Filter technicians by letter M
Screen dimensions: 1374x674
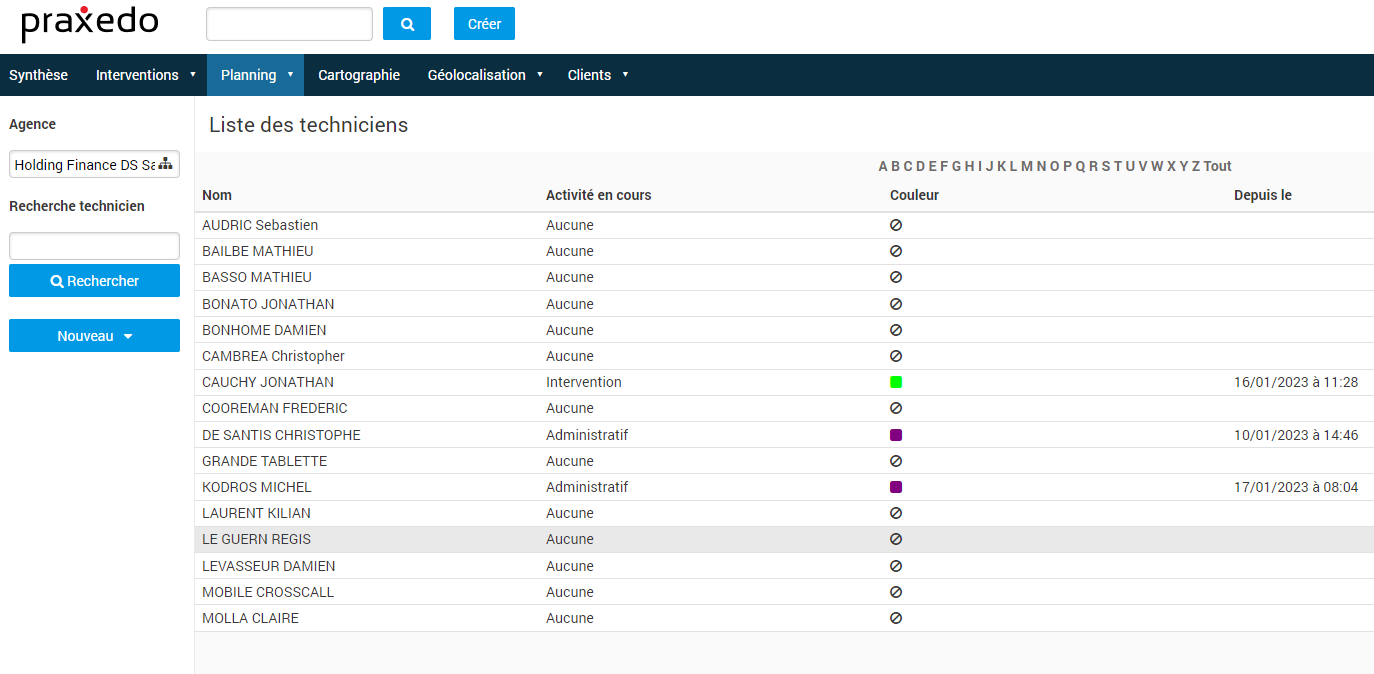pyautogui.click(x=1026, y=166)
